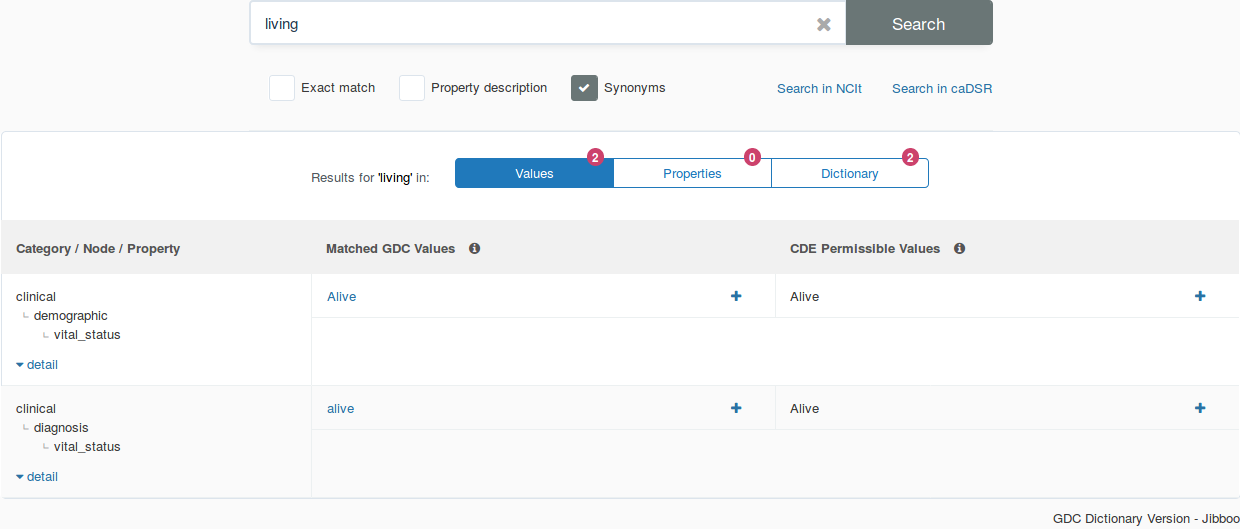Image resolution: width=1240 pixels, height=529 pixels.
Task: Open the Dictionary results tab
Action: [x=849, y=173]
